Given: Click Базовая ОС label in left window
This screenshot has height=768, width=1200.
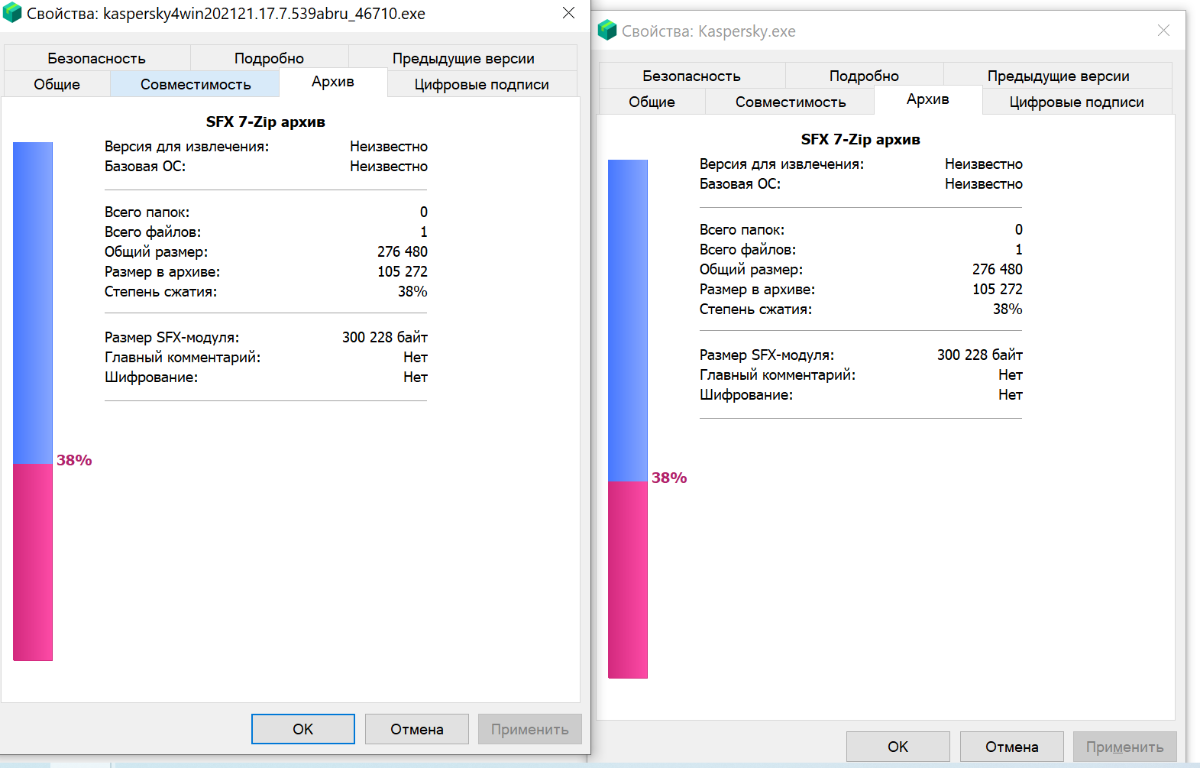Looking at the screenshot, I should [x=145, y=166].
